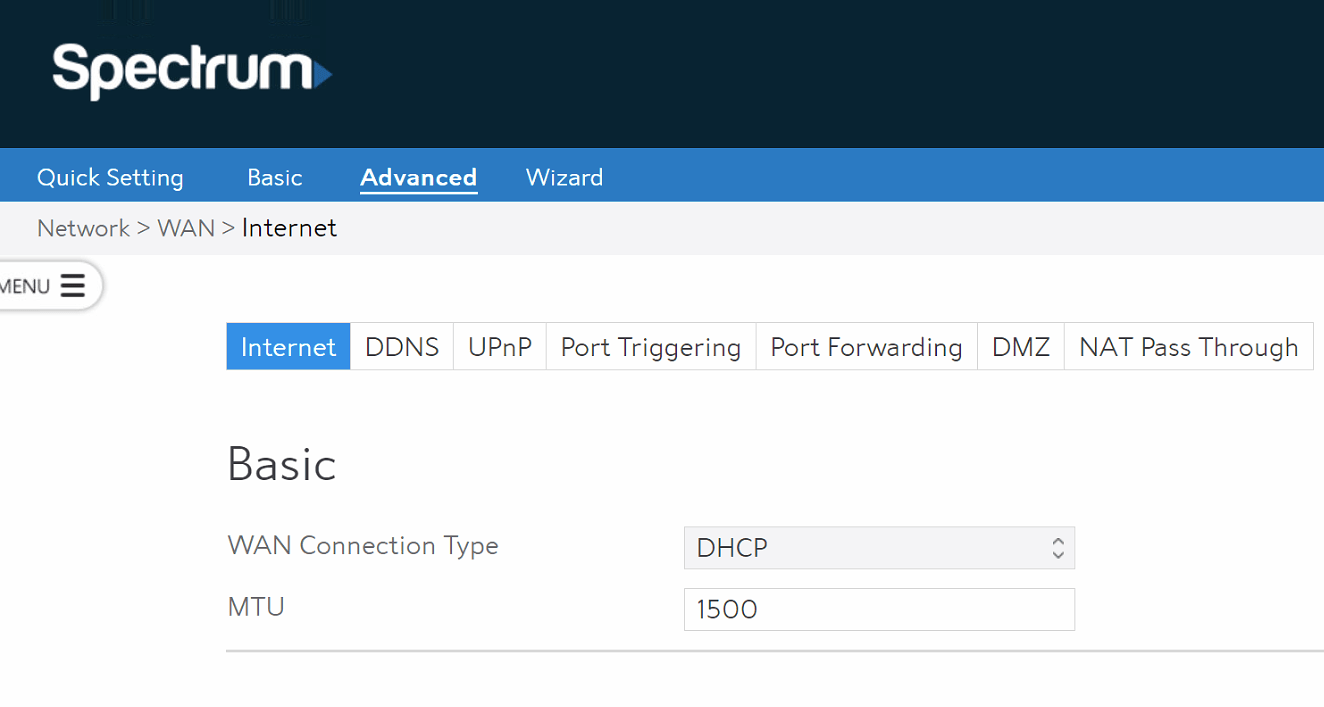This screenshot has width=1324, height=707.
Task: Launch the Wizard from top navigation
Action: (564, 177)
